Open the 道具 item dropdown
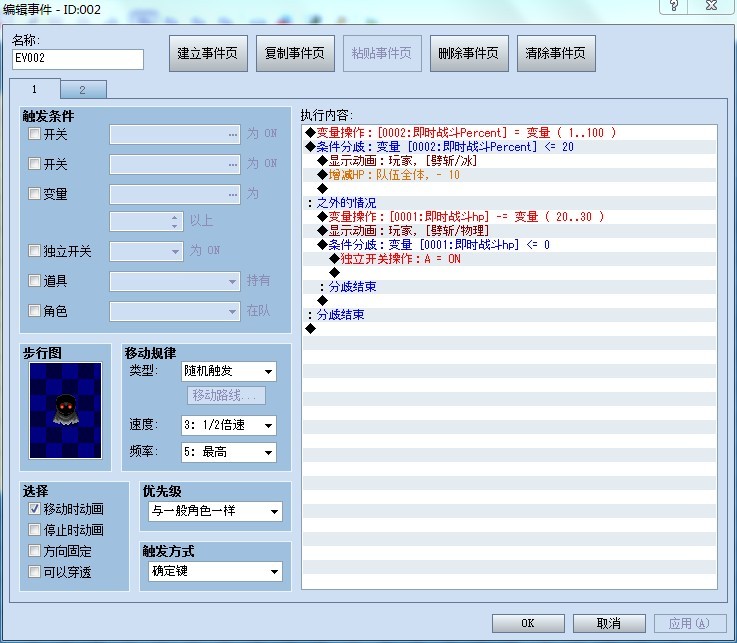Screen dimensions: 737x643 point(175,282)
